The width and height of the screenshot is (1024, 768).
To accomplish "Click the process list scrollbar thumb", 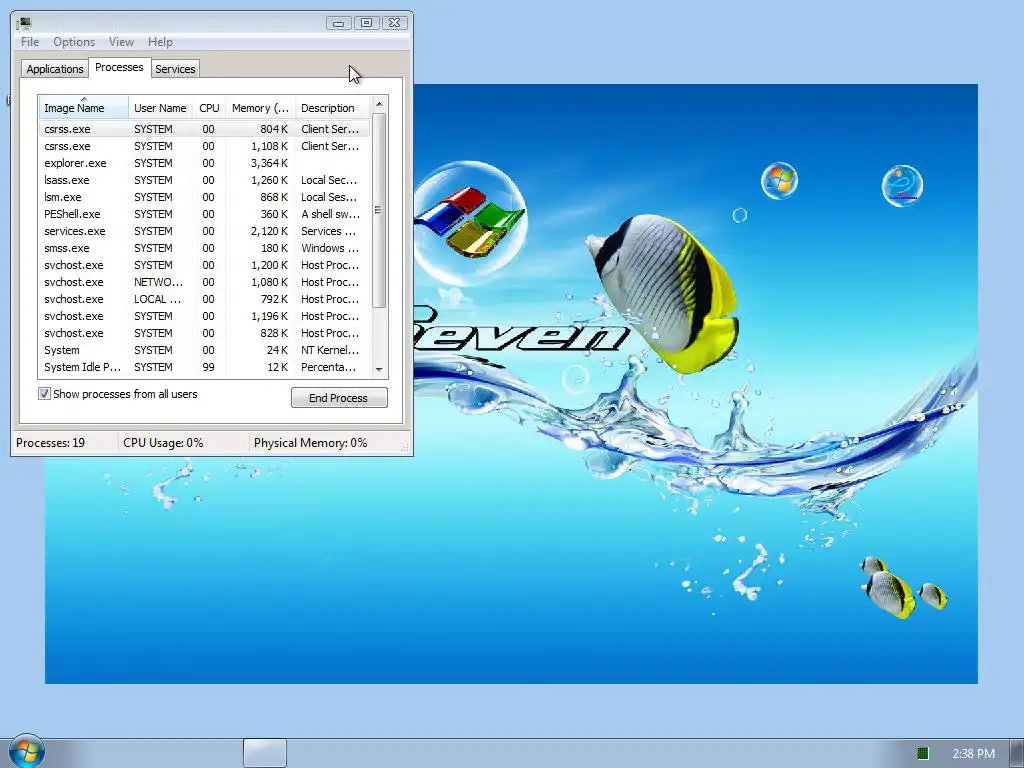I will (379, 210).
